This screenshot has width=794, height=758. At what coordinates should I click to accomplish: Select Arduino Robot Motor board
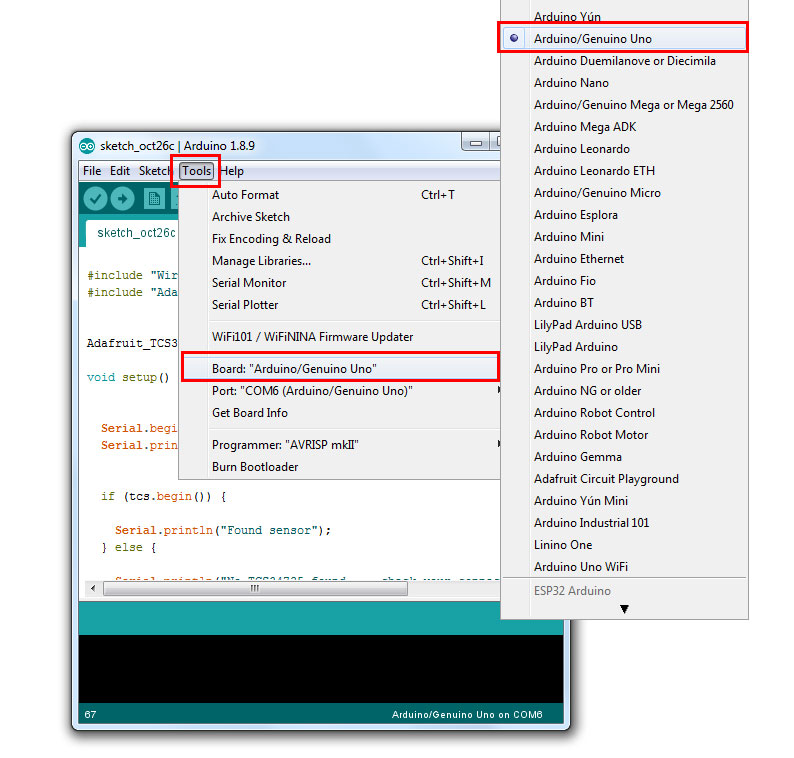pos(624,435)
